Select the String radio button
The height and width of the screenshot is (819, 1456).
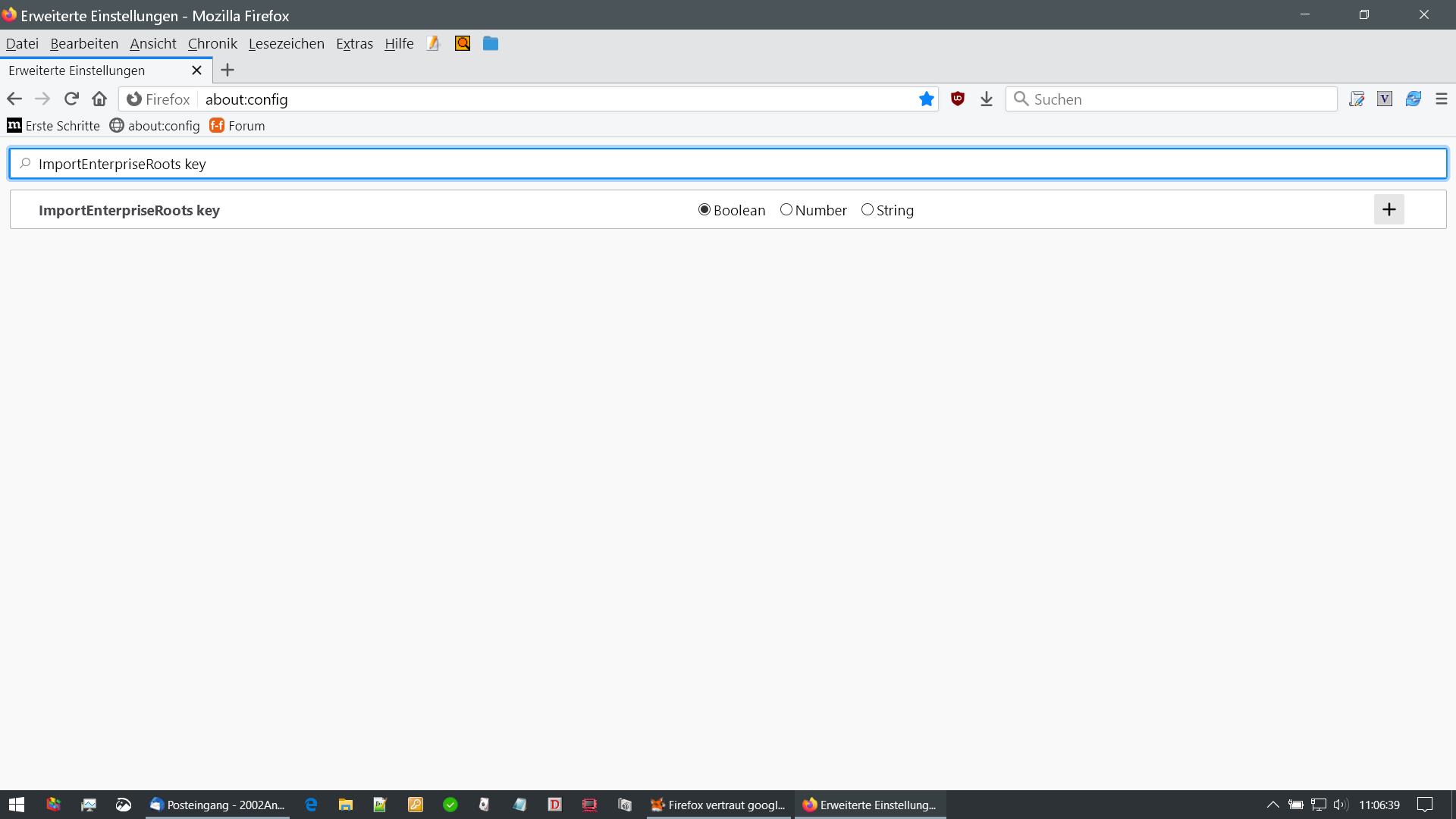pyautogui.click(x=868, y=210)
